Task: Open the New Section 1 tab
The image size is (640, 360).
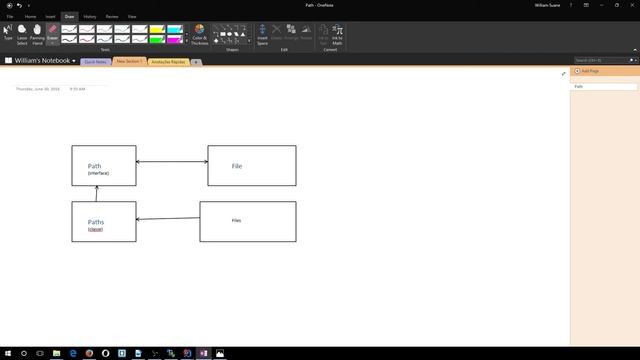Action: click(129, 61)
